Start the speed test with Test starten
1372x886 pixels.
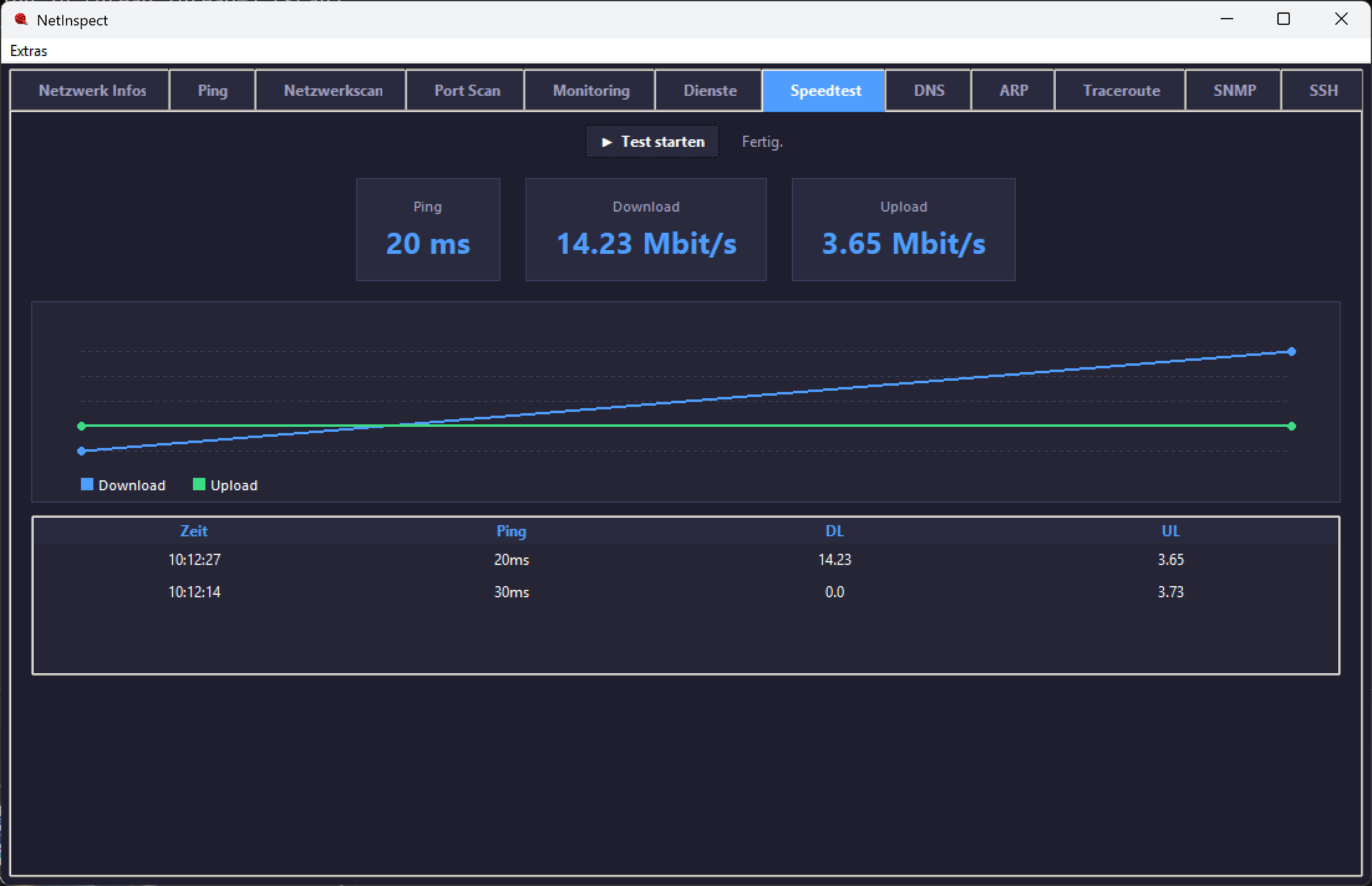coord(652,142)
